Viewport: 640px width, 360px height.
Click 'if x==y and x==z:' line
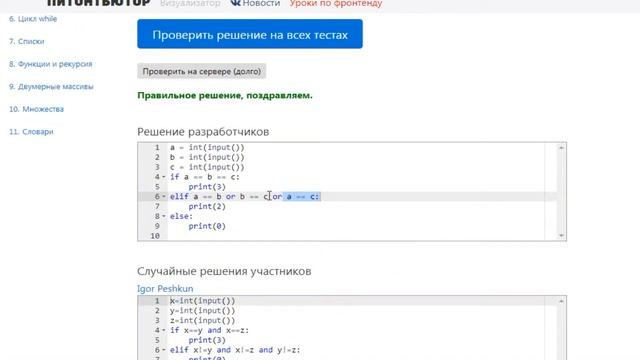[209, 330]
